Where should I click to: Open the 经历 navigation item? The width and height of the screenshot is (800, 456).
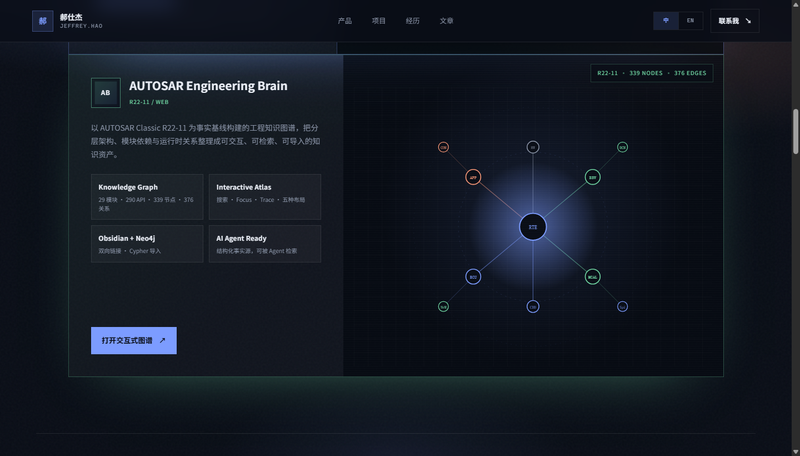click(x=413, y=21)
